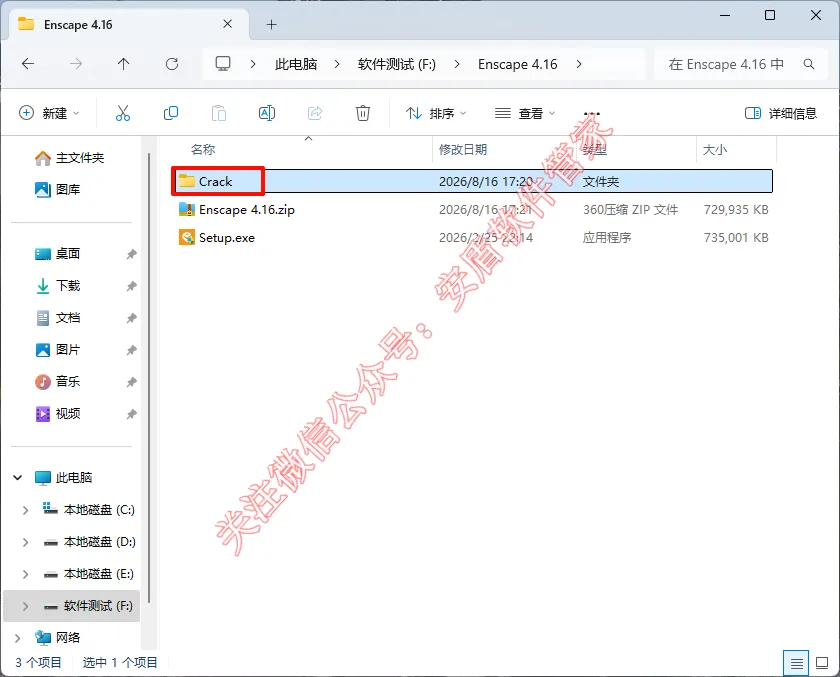Click the 729,935 KB size cell
This screenshot has width=840, height=677.
[736, 209]
